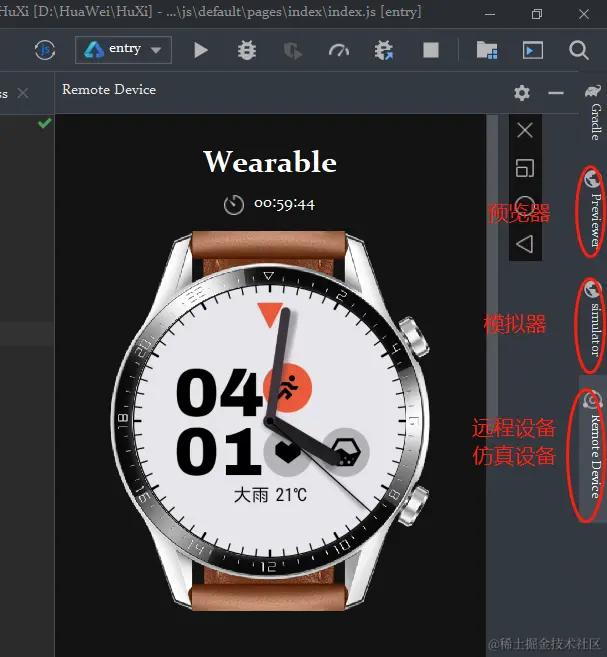Open the Gradle side panel
This screenshot has width=607, height=657.
click(594, 112)
